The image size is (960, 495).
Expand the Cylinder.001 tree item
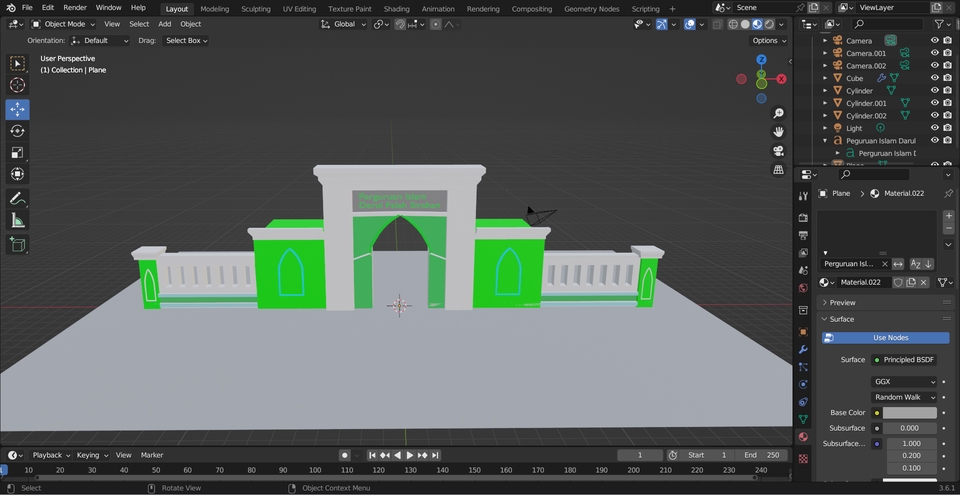coord(825,103)
